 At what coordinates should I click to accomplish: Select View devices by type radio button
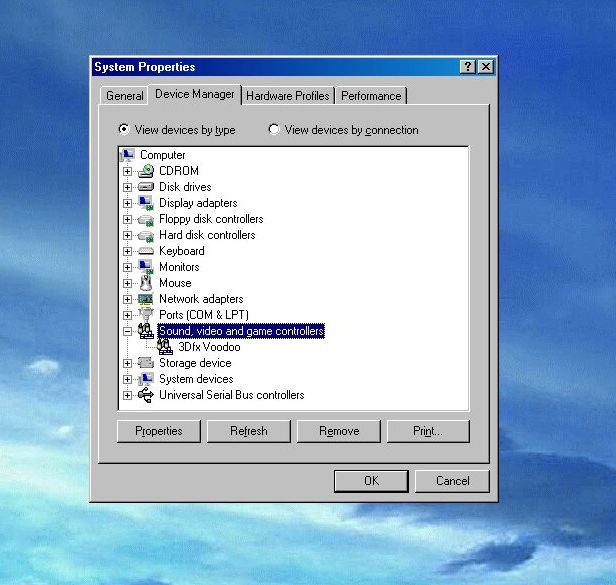pos(124,129)
